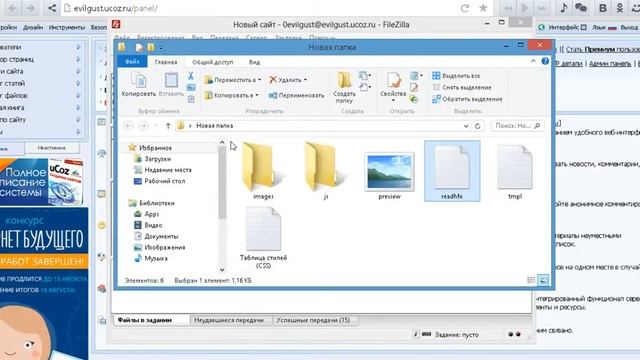Click the Свойства properties icon
This screenshot has width=640, height=360.
(x=393, y=81)
